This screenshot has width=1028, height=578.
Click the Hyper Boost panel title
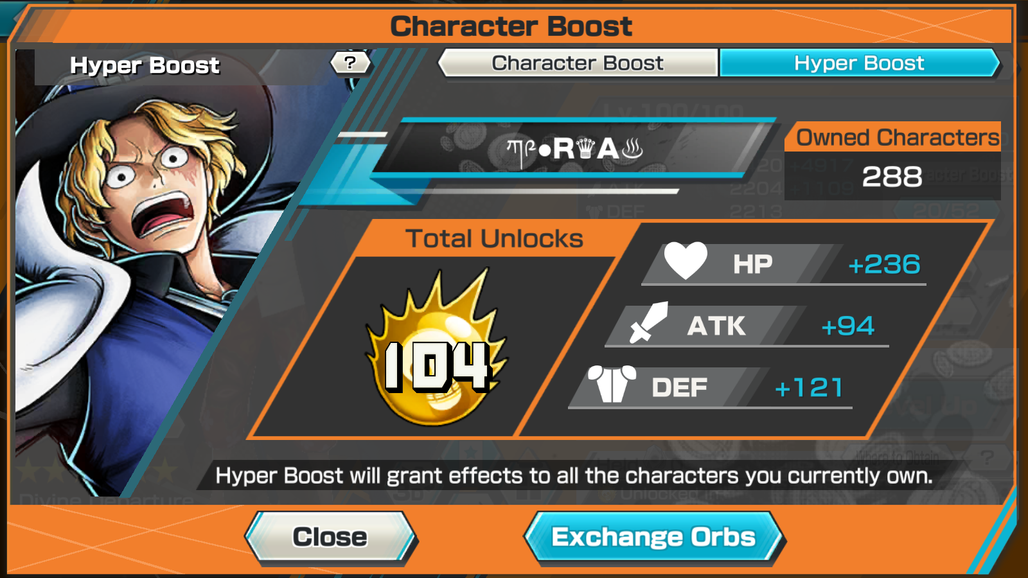[145, 66]
